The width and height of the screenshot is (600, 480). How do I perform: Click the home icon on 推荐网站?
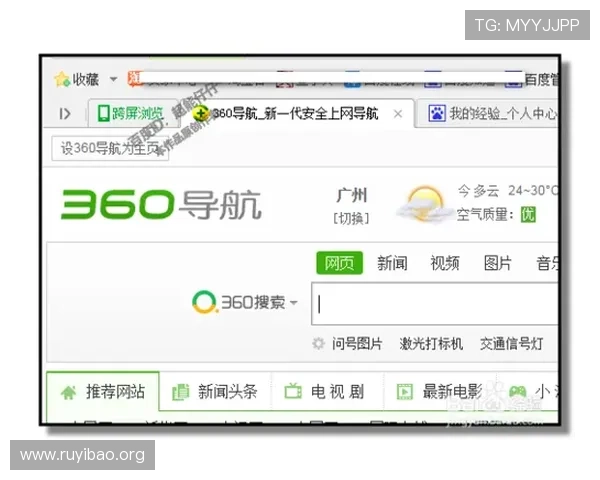(x=69, y=392)
